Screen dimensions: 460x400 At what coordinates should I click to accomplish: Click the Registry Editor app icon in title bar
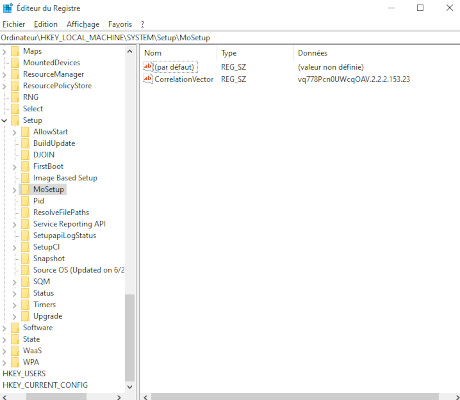pyautogui.click(x=8, y=8)
